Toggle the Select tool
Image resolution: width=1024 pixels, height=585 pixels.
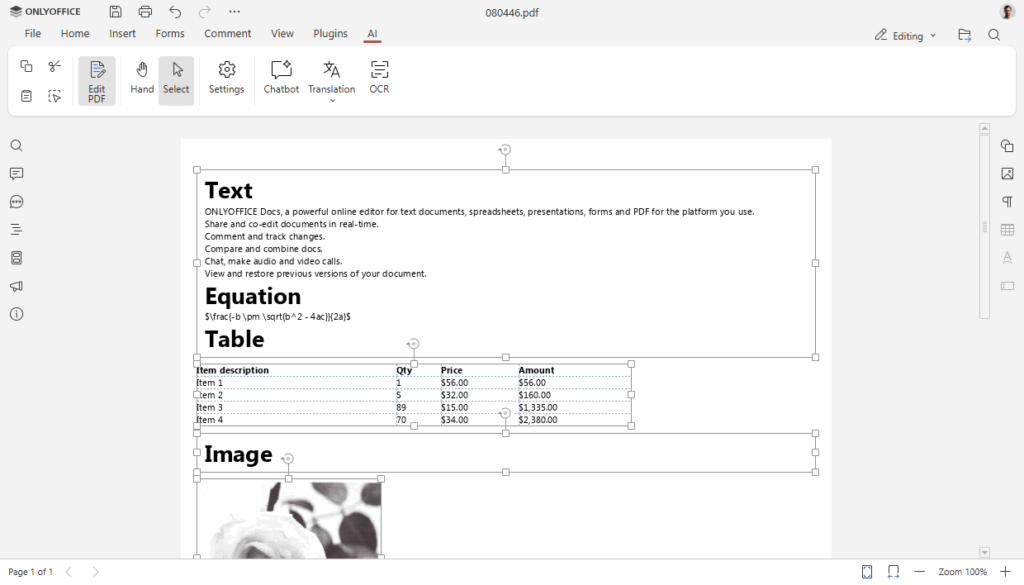(x=176, y=78)
